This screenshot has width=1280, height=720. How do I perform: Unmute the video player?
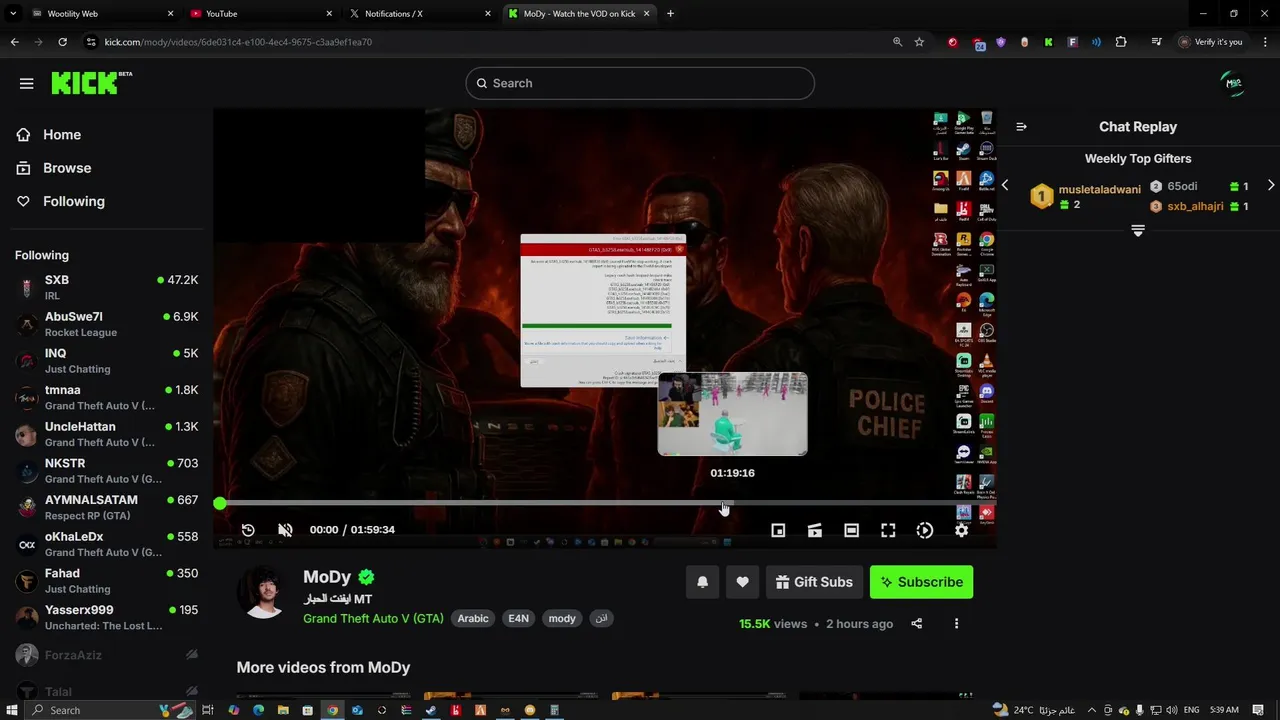[285, 530]
